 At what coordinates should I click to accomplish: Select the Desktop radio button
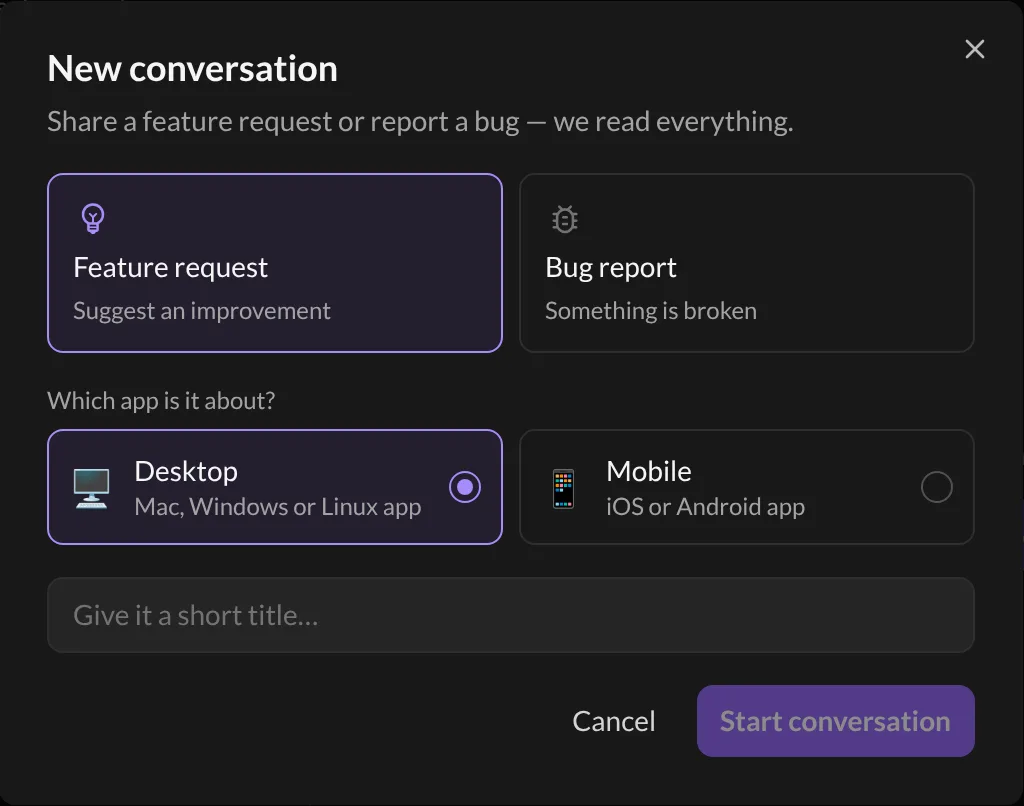point(465,487)
